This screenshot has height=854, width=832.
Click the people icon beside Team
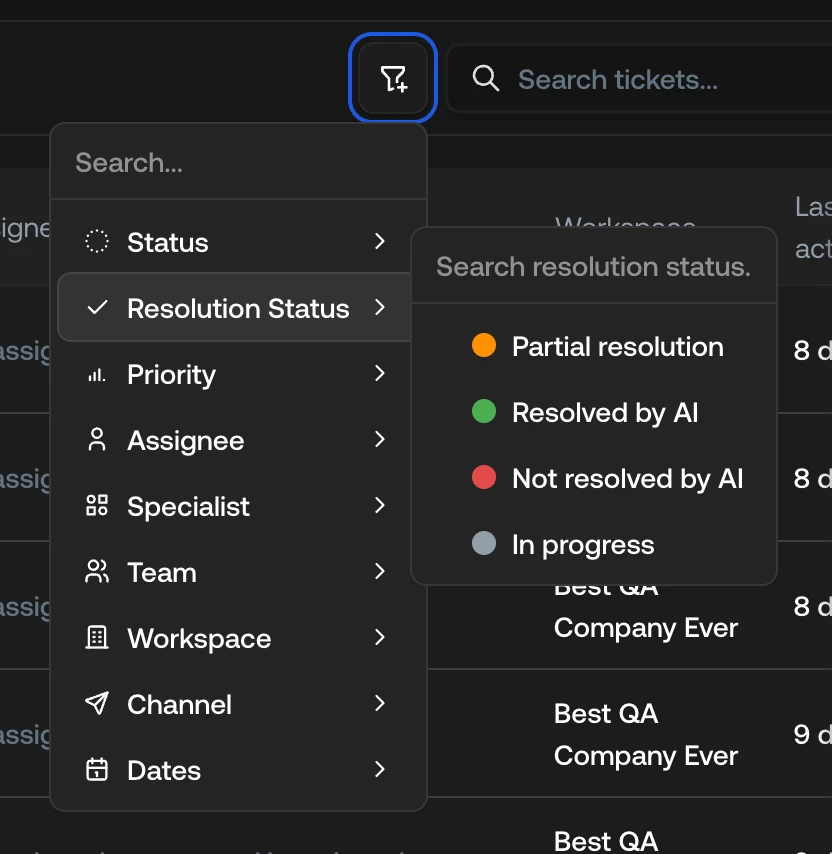click(97, 572)
